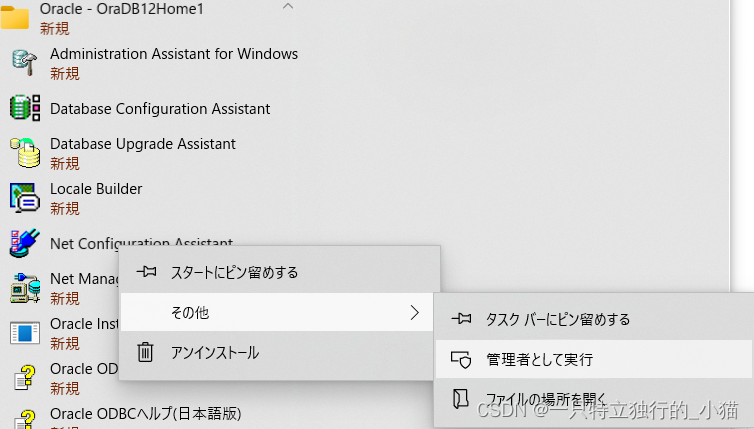Image resolution: width=754 pixels, height=429 pixels.
Task: Open Administration Assistant for Windows icon
Action: [x=25, y=63]
